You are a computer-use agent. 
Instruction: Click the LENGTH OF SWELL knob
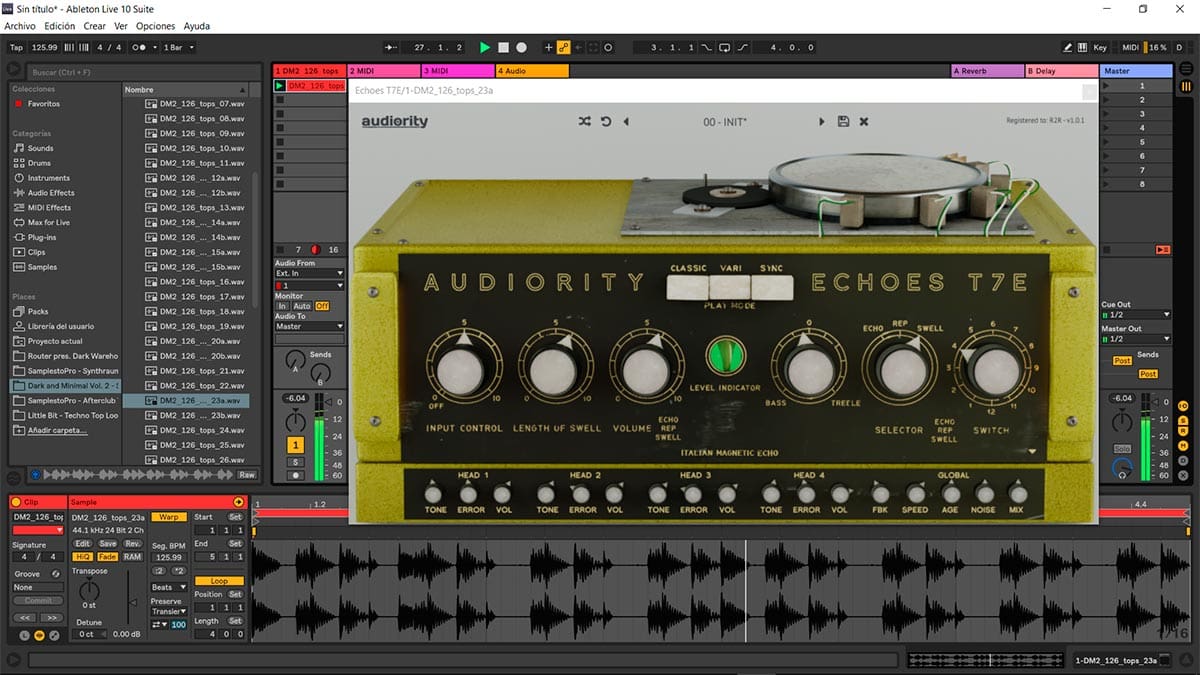[x=554, y=373]
